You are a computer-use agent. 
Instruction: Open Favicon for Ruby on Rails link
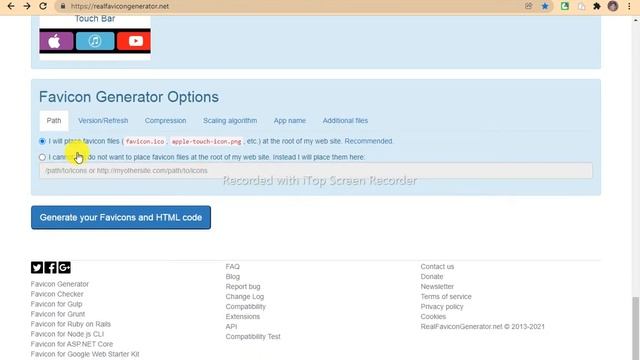[x=71, y=324]
